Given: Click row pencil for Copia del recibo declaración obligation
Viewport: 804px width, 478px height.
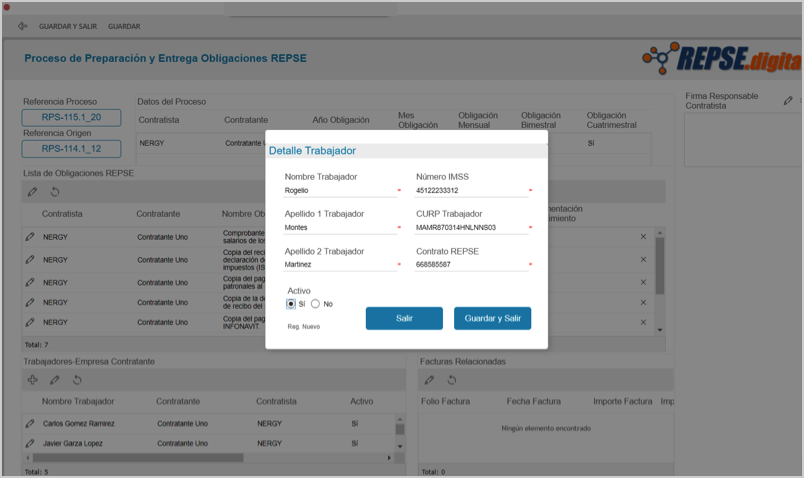Looking at the screenshot, I should click(x=30, y=260).
